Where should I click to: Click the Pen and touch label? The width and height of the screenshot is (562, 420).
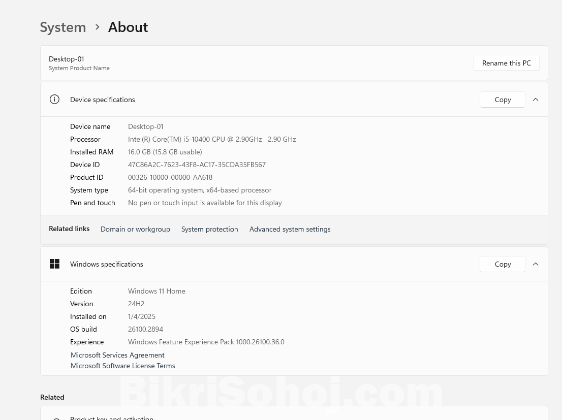pos(93,203)
